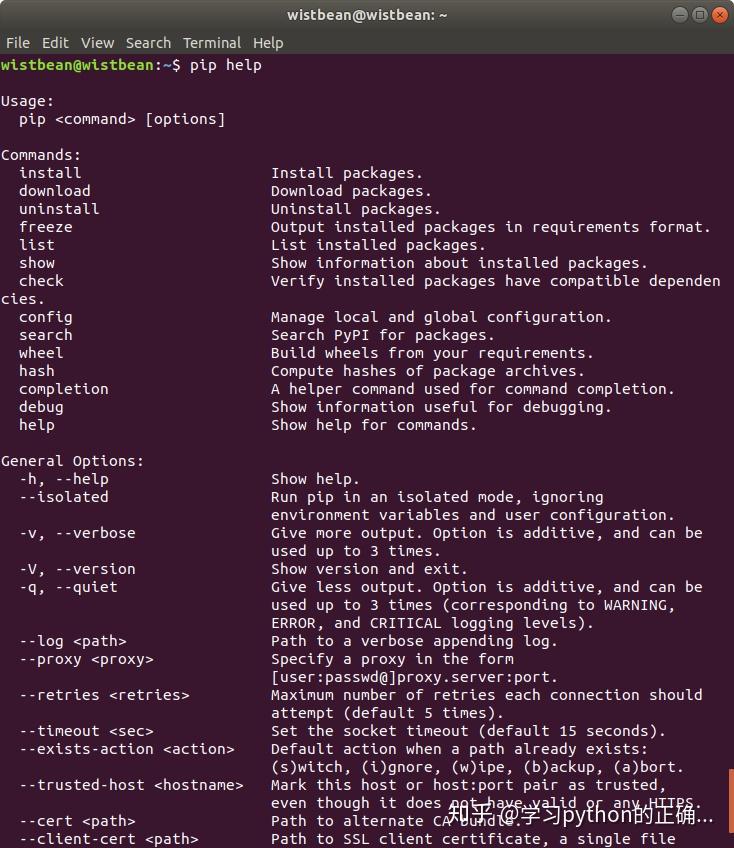Click the orange terminal scrollbar thumb
This screenshot has height=848, width=734.
tap(730, 800)
